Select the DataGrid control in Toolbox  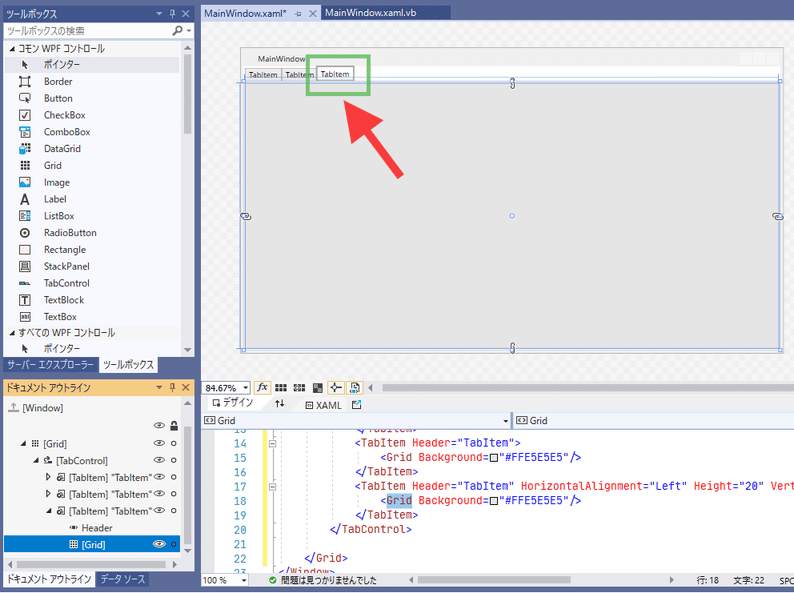(x=61, y=149)
